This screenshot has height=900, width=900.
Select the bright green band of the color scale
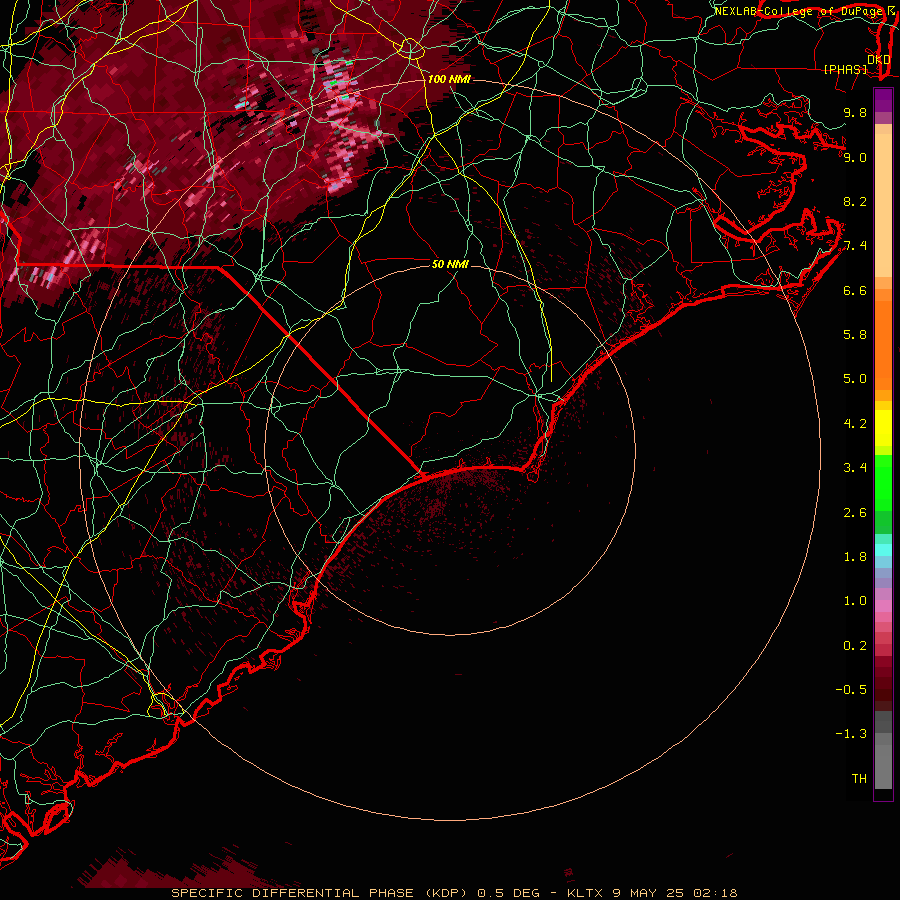(883, 483)
